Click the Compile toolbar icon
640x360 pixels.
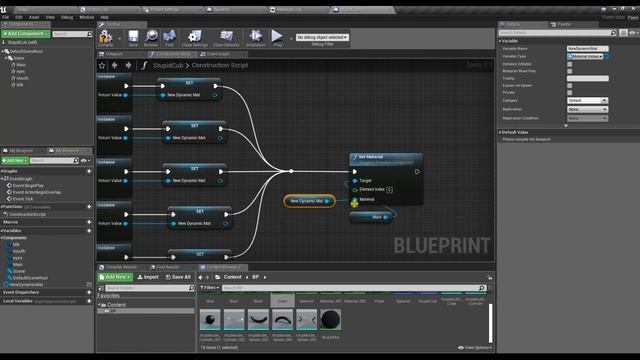[105, 37]
